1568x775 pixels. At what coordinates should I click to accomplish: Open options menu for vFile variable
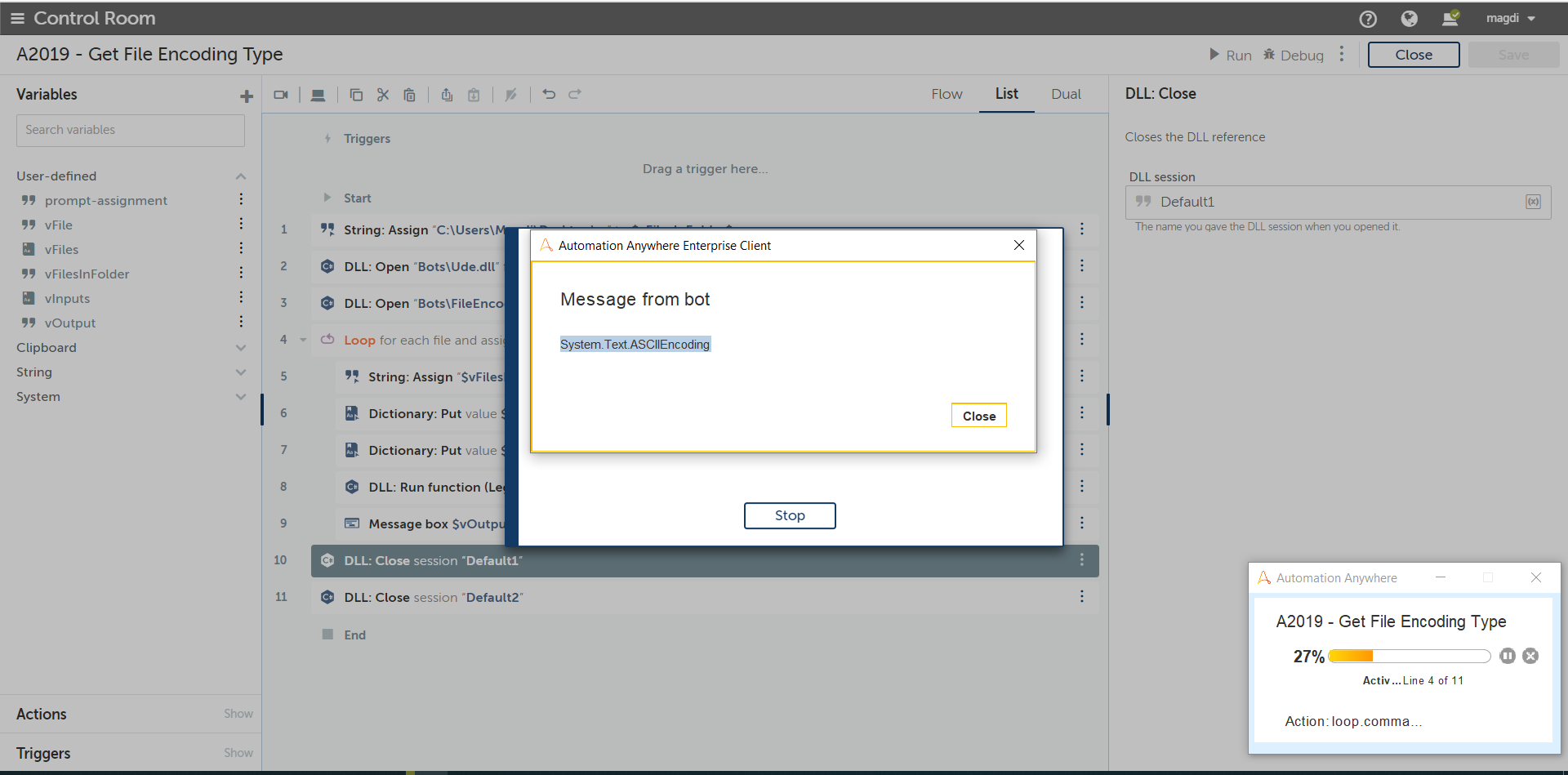coord(241,225)
